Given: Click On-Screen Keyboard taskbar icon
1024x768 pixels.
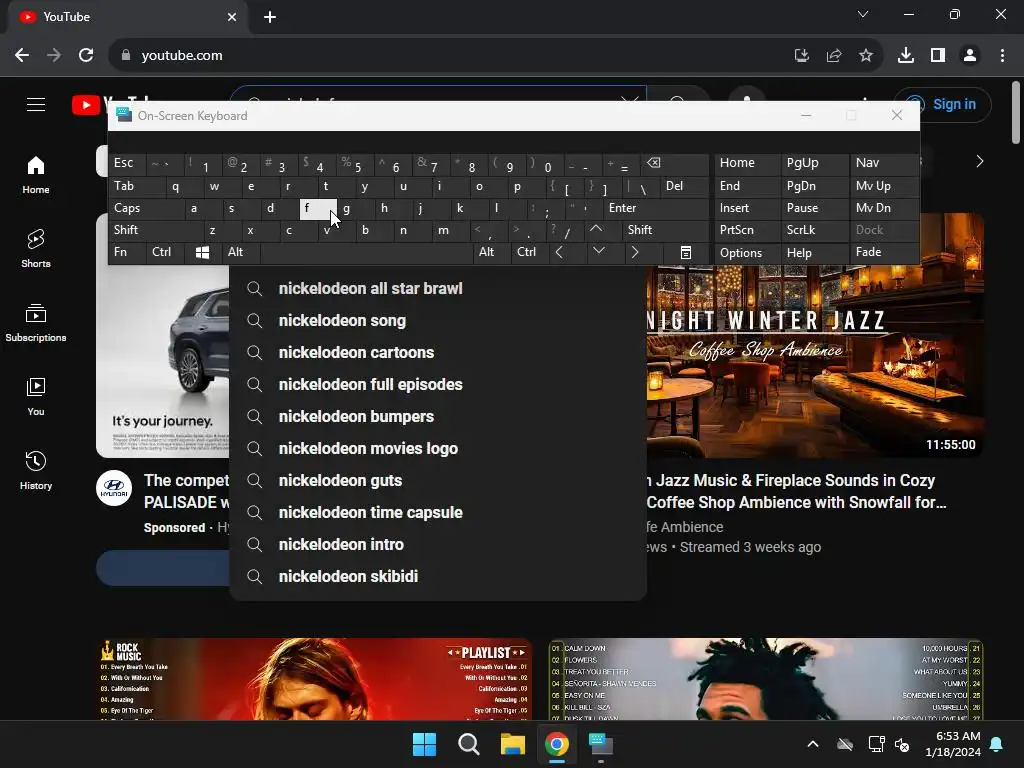Looking at the screenshot, I should pos(601,744).
